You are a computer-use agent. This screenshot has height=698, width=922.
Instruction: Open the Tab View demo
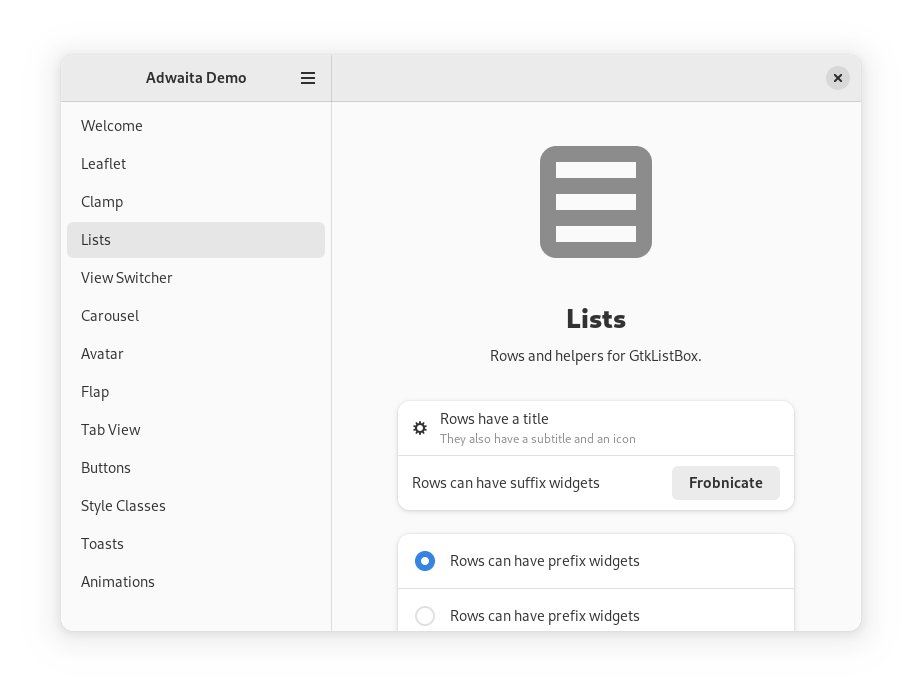[x=110, y=430]
